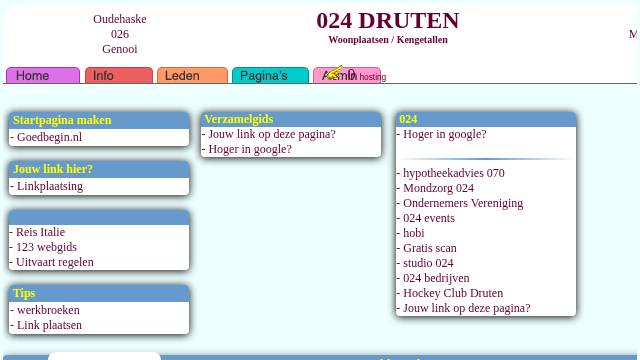Screen dimensions: 640x360
Task: Open the Ondernemers Vereniging link
Action: (x=463, y=203)
